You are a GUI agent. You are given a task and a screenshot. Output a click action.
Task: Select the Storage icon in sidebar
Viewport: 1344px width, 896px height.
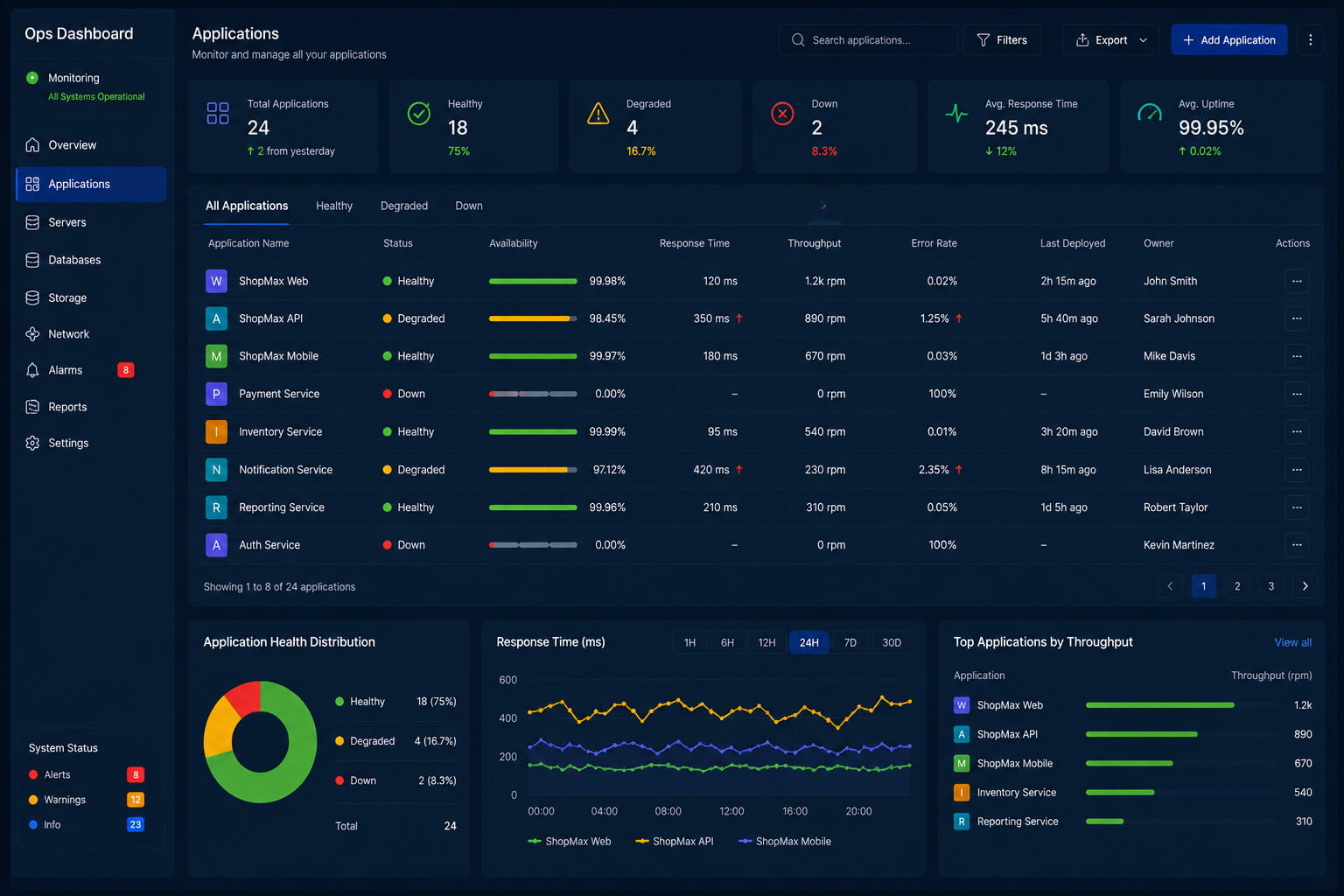(x=32, y=297)
